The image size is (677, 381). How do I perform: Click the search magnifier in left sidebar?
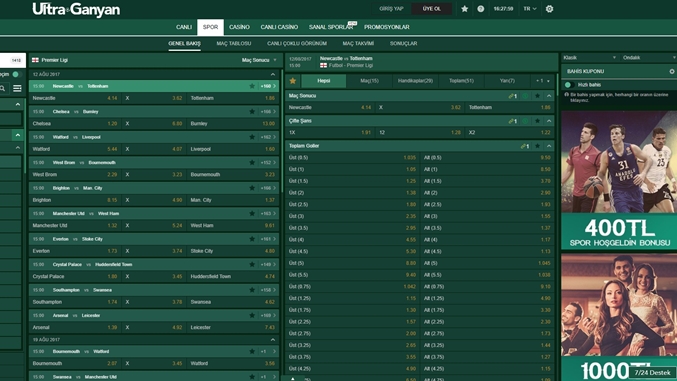pos(3,88)
